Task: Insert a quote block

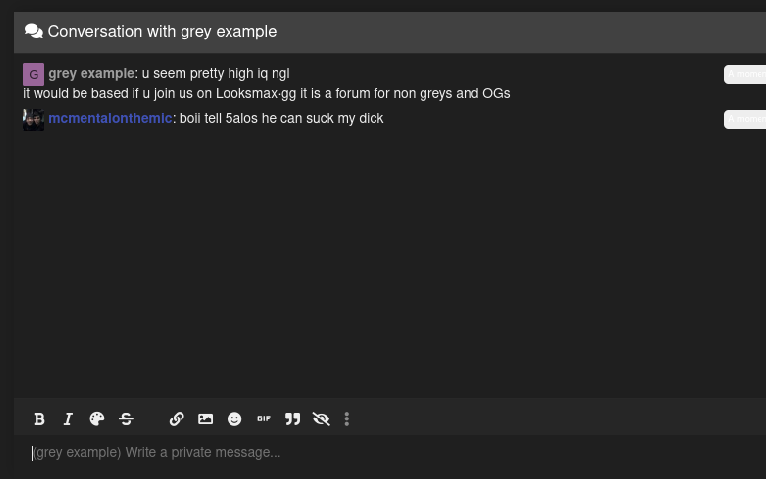Action: pos(292,419)
